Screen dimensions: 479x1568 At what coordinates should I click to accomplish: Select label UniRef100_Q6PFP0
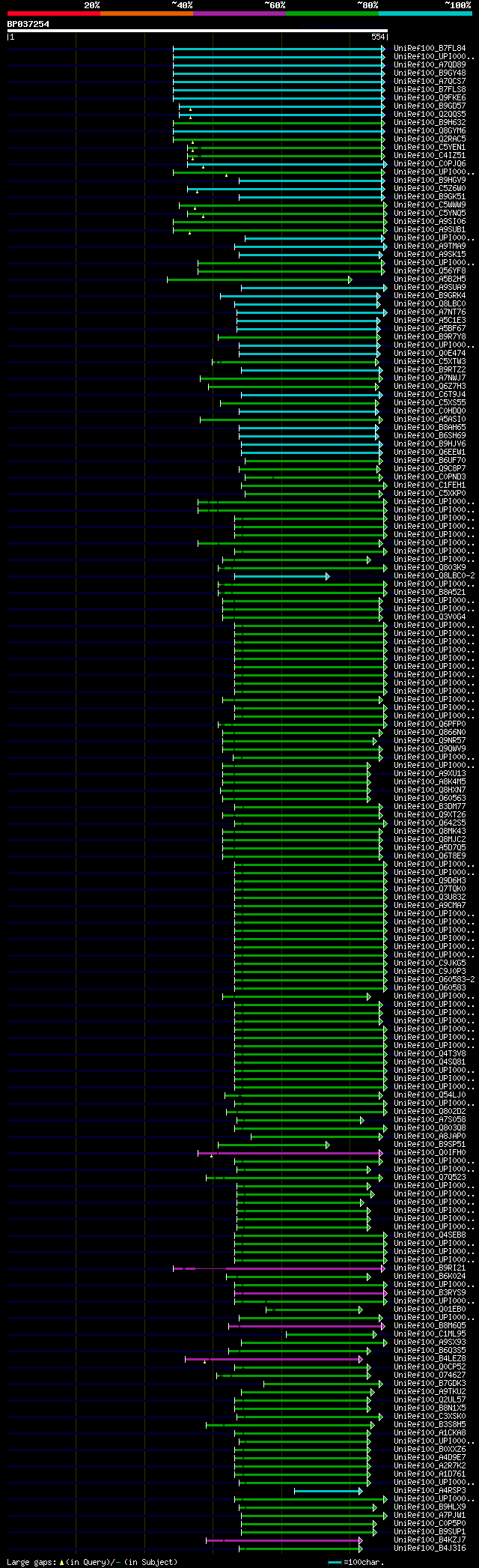pos(430,724)
